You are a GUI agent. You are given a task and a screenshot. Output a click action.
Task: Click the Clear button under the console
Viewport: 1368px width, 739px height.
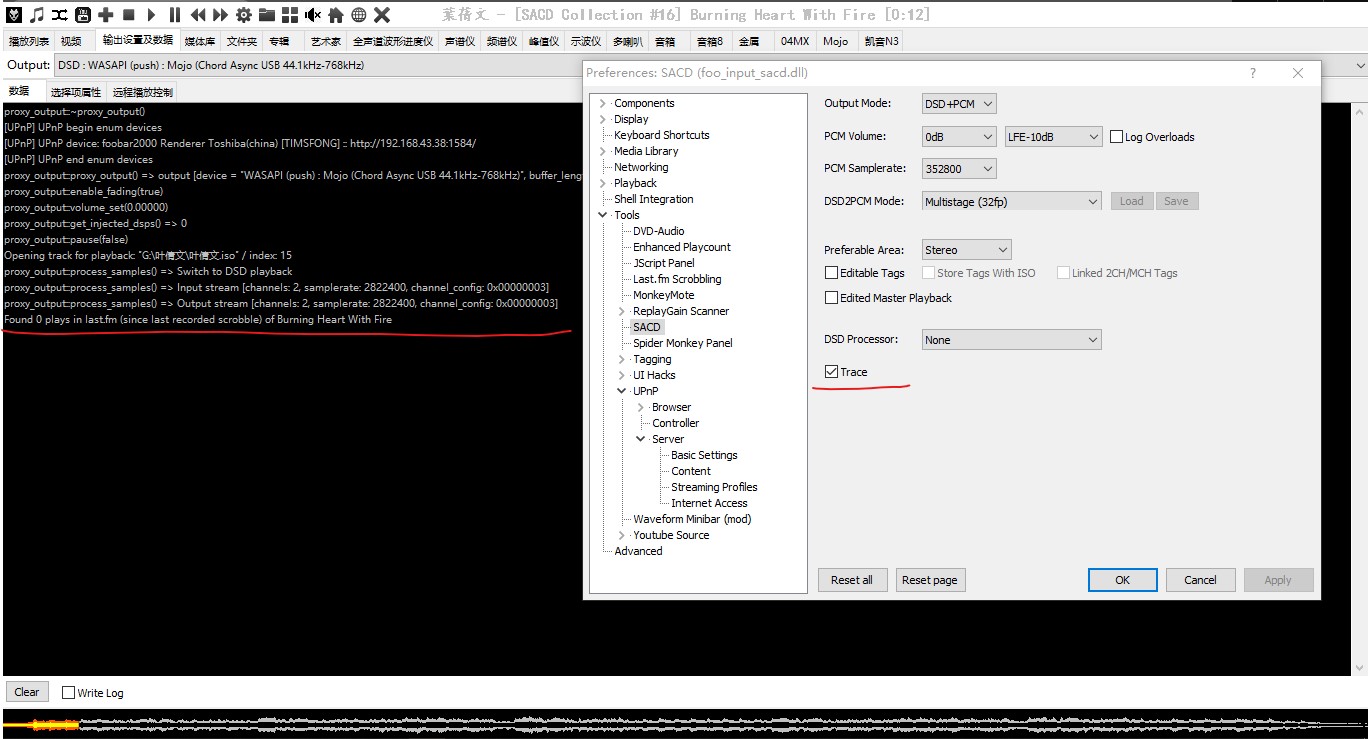click(x=27, y=692)
